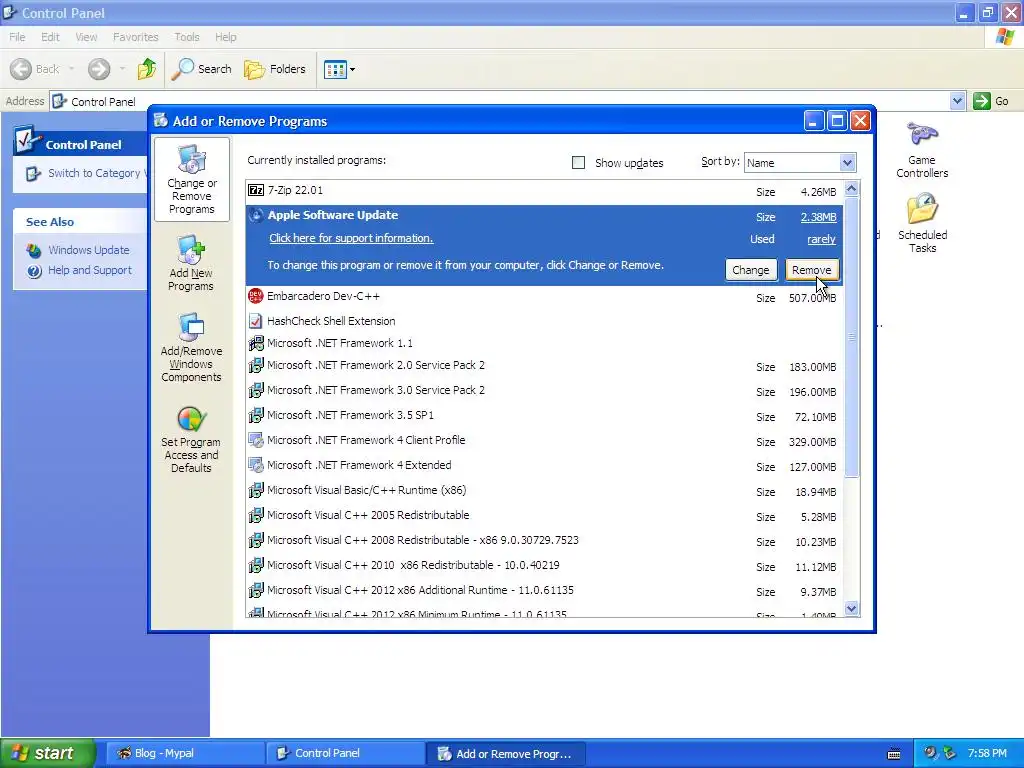Expand the Address bar dropdown arrow
Screen dimensions: 1024x768
coord(957,101)
